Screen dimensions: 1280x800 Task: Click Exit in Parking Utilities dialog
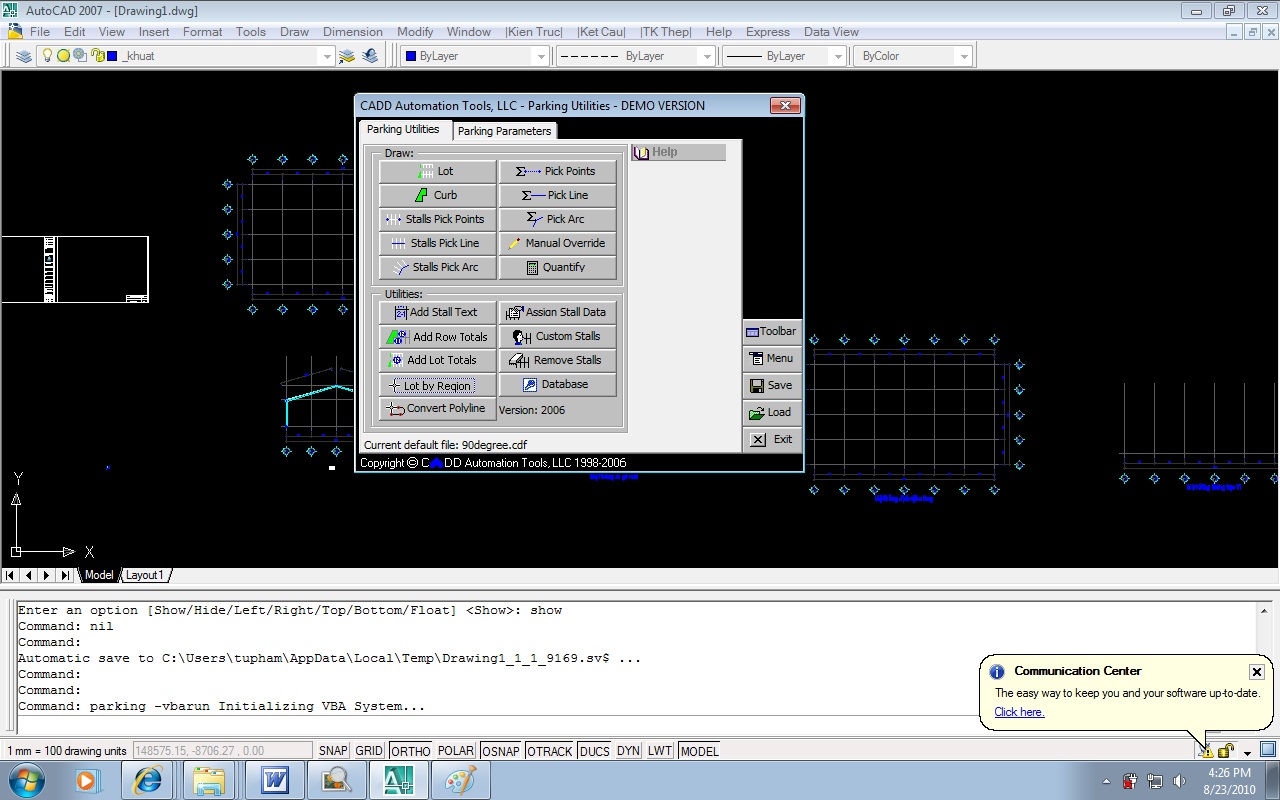(x=772, y=439)
